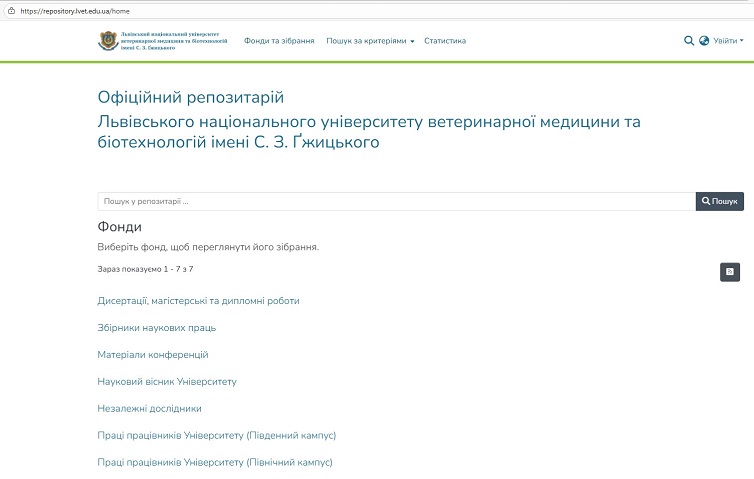Click the globe language switcher icon

[x=704, y=41]
